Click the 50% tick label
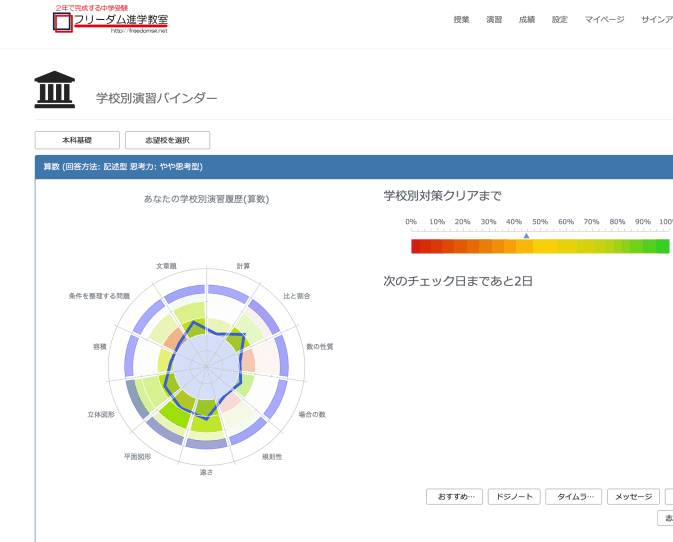This screenshot has height=542, width=673. pos(540,222)
